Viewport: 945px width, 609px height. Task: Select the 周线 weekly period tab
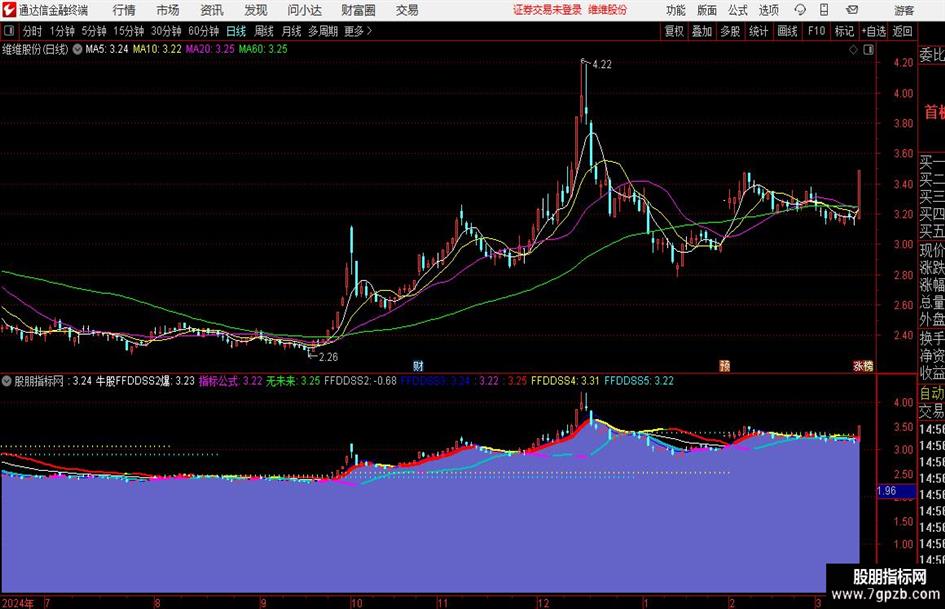pyautogui.click(x=264, y=31)
